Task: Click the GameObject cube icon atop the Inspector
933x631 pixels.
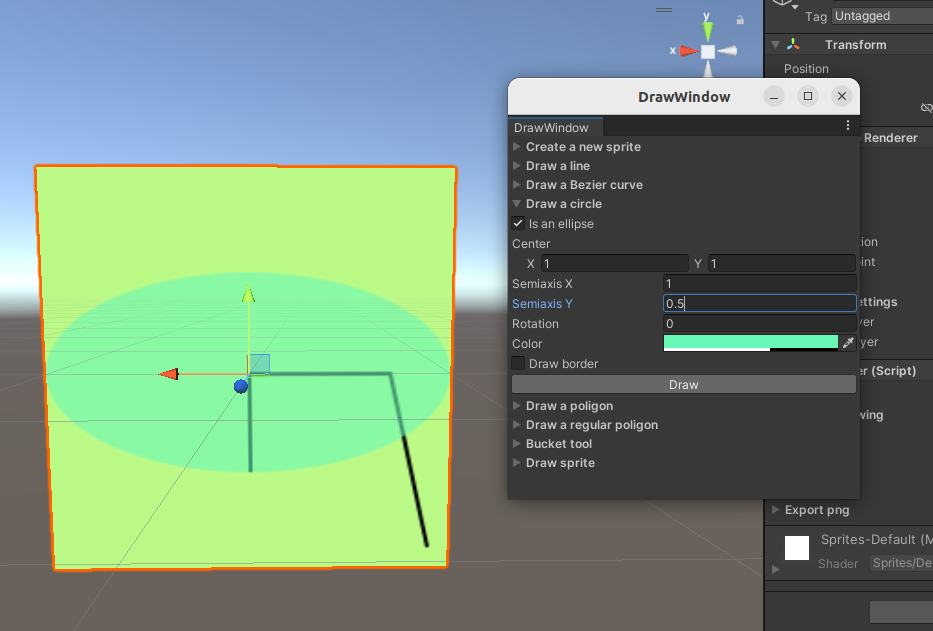Action: [781, 4]
